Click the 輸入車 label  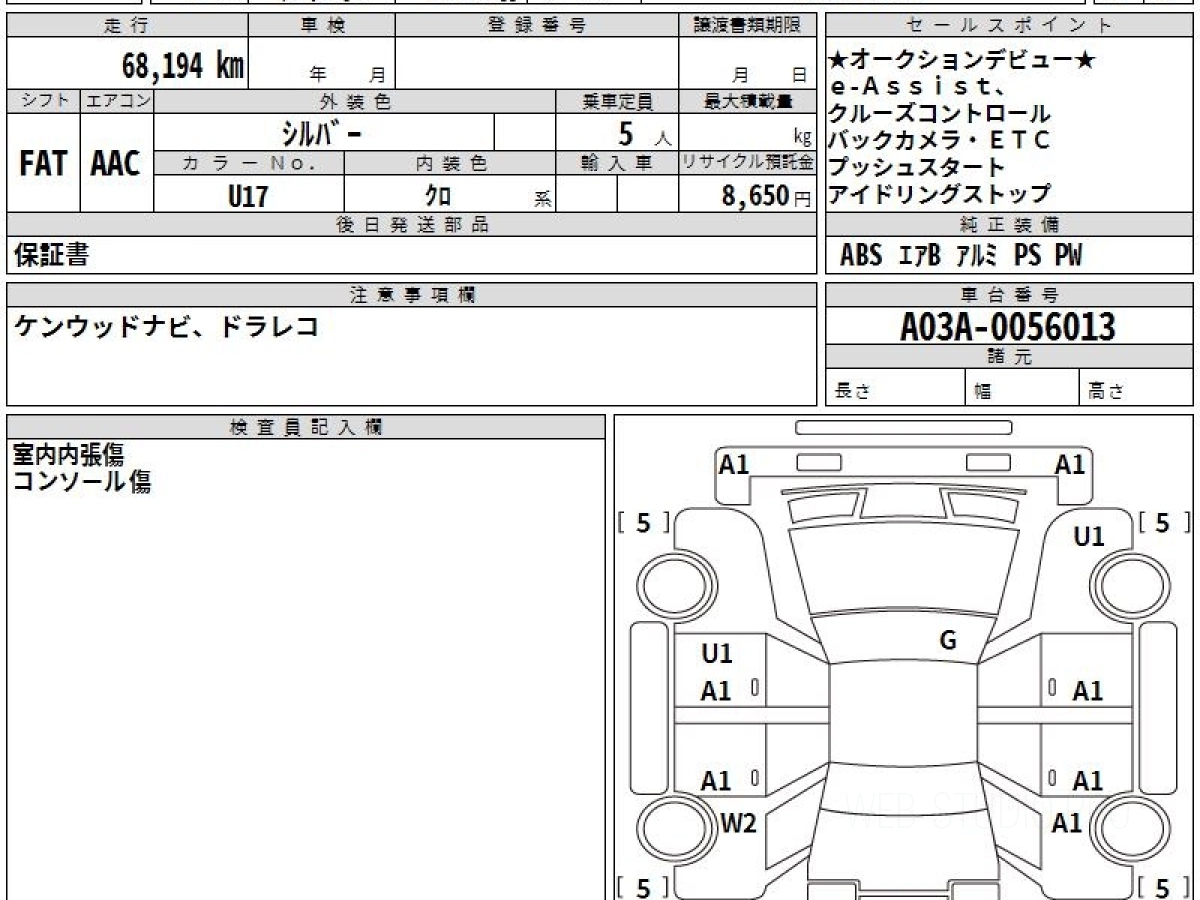(x=617, y=163)
